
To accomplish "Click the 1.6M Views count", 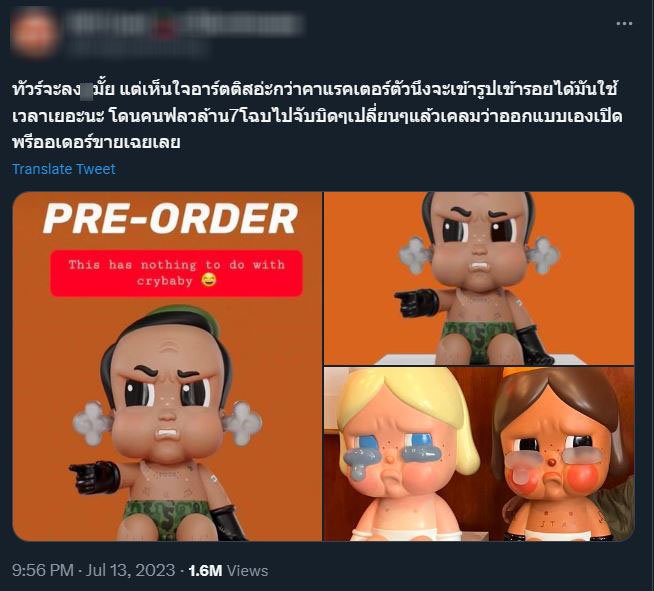I will tap(228, 570).
